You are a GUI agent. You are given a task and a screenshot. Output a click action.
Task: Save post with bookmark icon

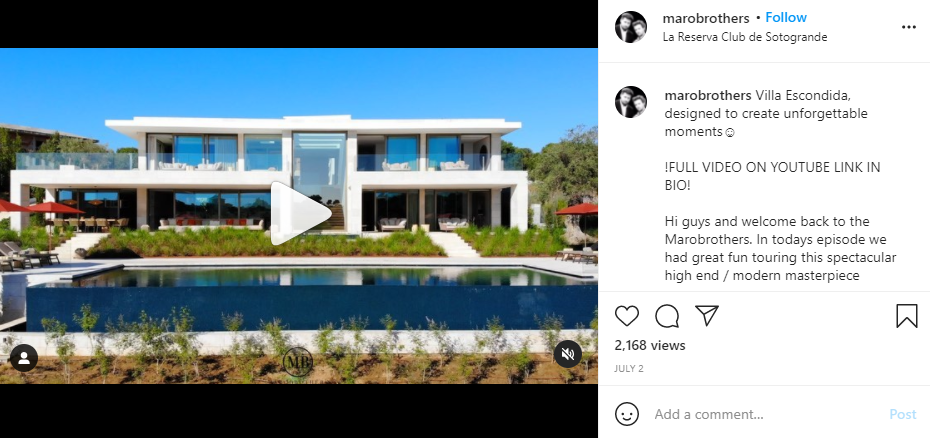coord(907,316)
